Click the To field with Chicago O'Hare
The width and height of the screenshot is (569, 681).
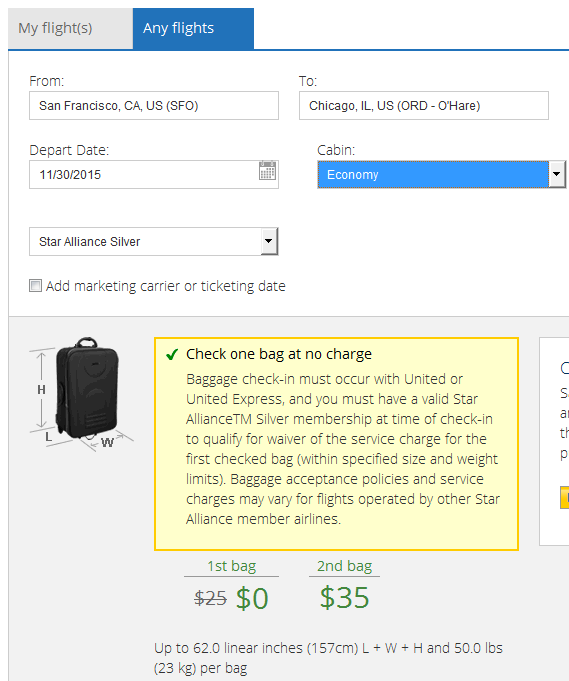423,106
